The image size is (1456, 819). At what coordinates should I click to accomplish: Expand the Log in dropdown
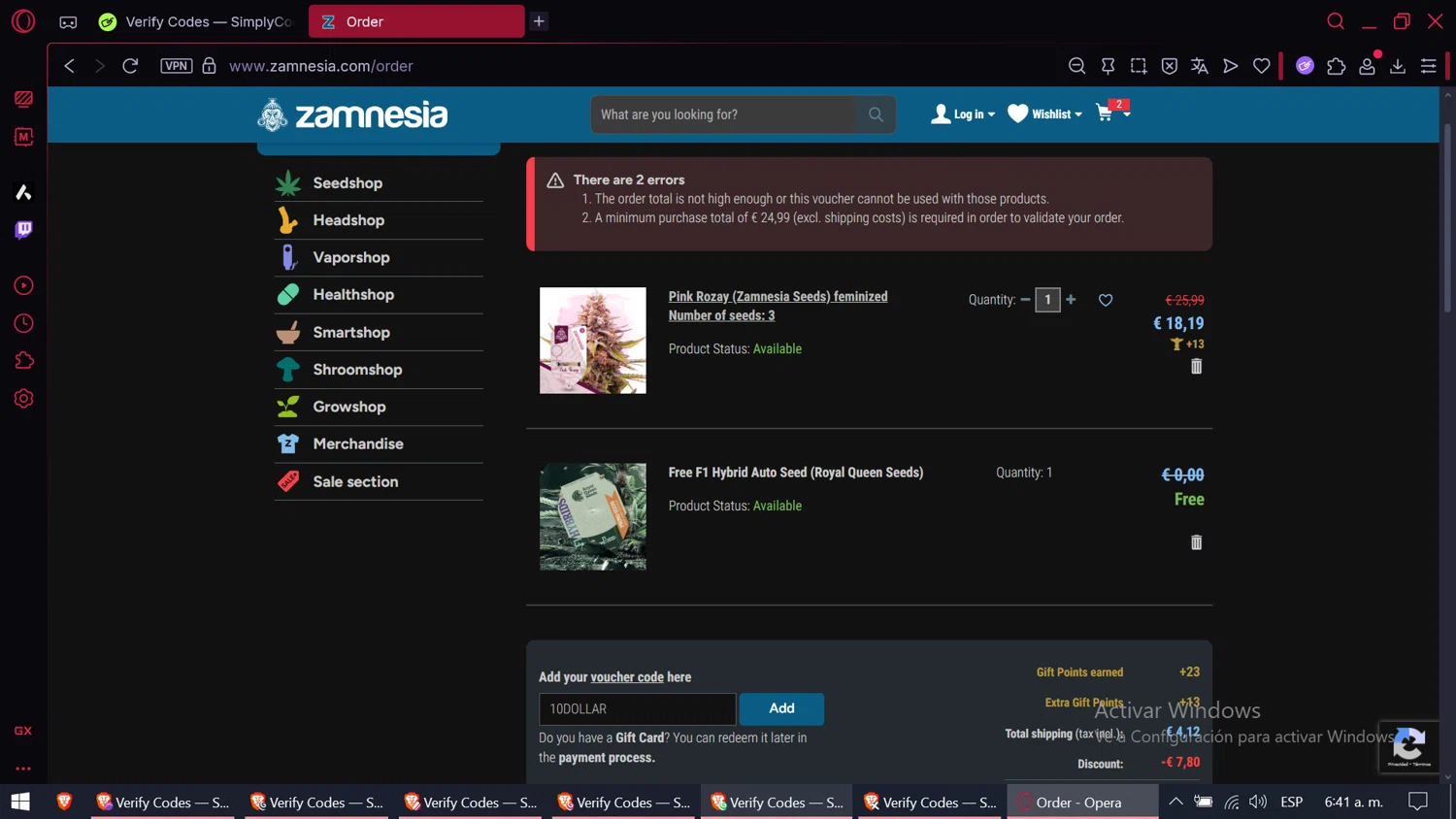point(963,115)
